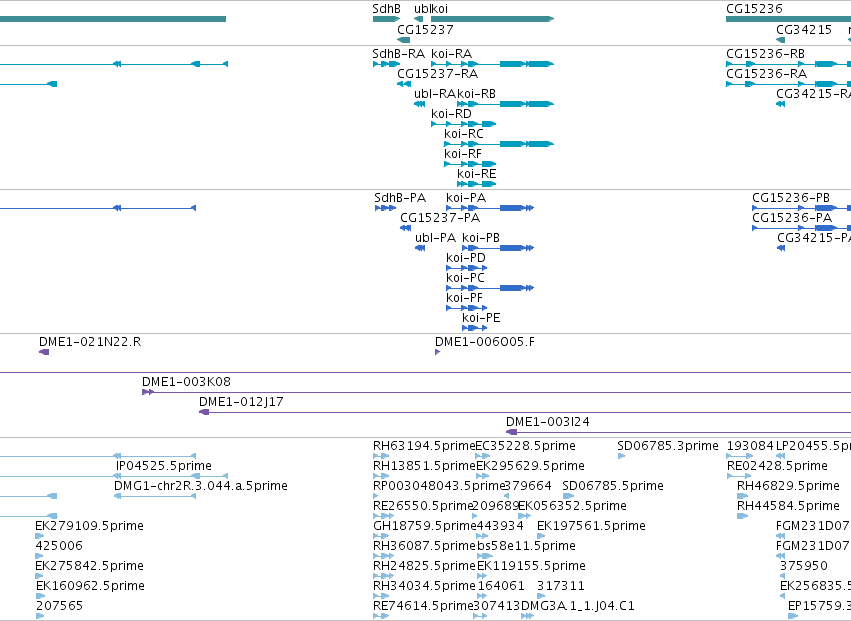851x621 pixels.
Task: Click the EC35228.5prime EST label
Action: pos(525,446)
